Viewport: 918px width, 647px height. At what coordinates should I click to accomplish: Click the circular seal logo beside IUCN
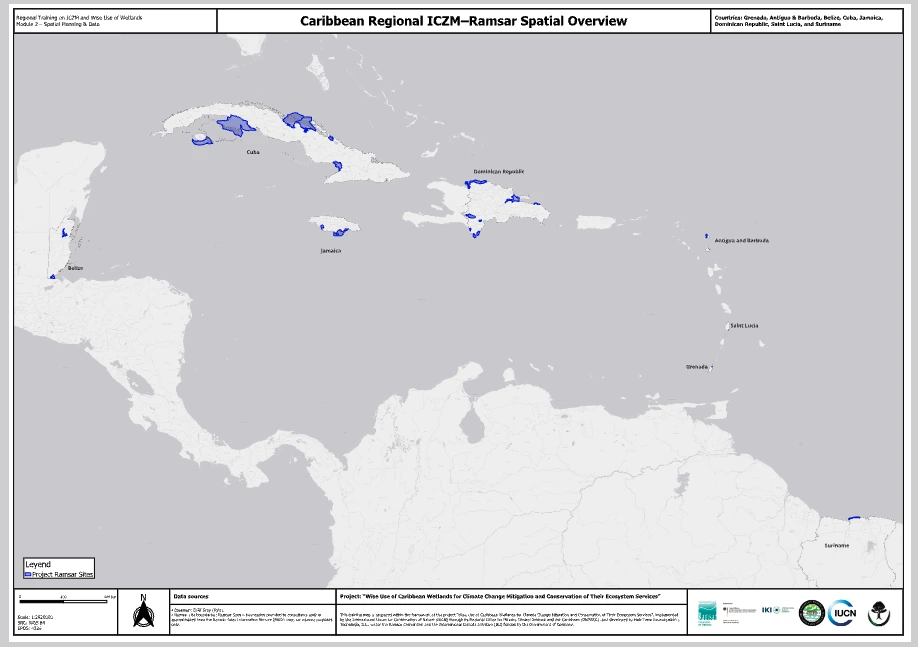point(811,612)
